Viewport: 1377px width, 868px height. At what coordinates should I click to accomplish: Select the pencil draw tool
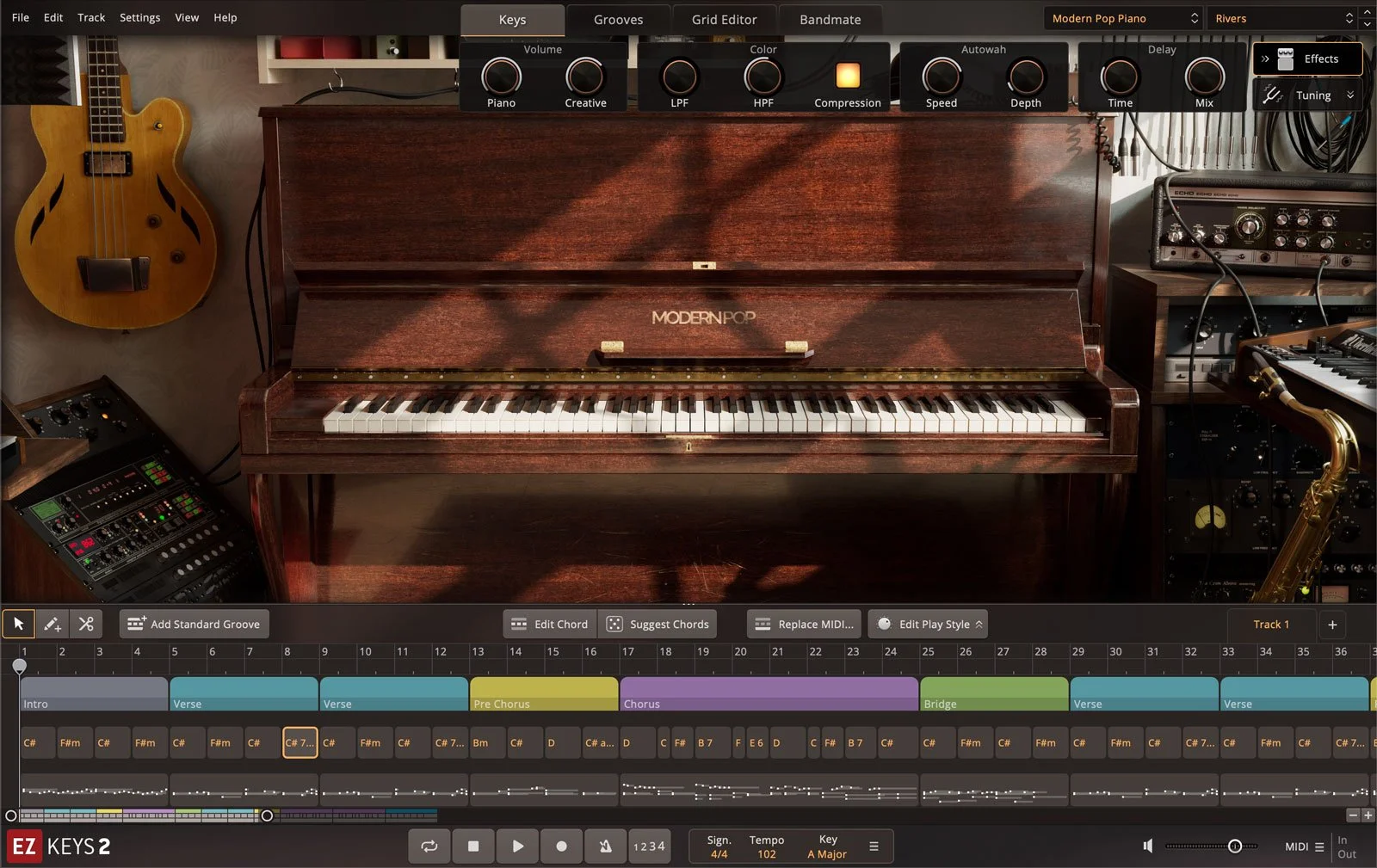[x=52, y=624]
